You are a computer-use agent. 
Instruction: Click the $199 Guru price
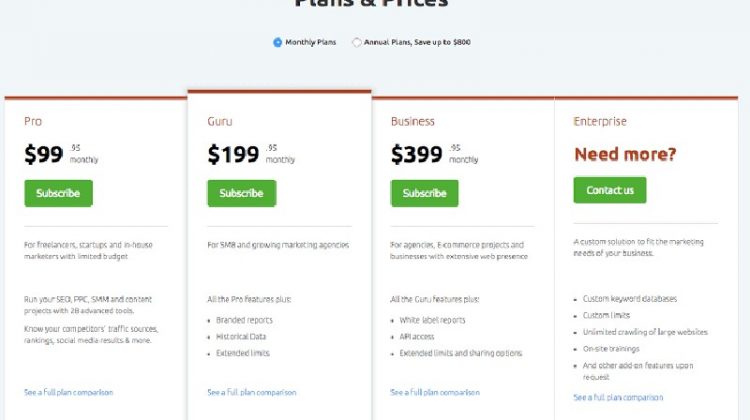(233, 154)
